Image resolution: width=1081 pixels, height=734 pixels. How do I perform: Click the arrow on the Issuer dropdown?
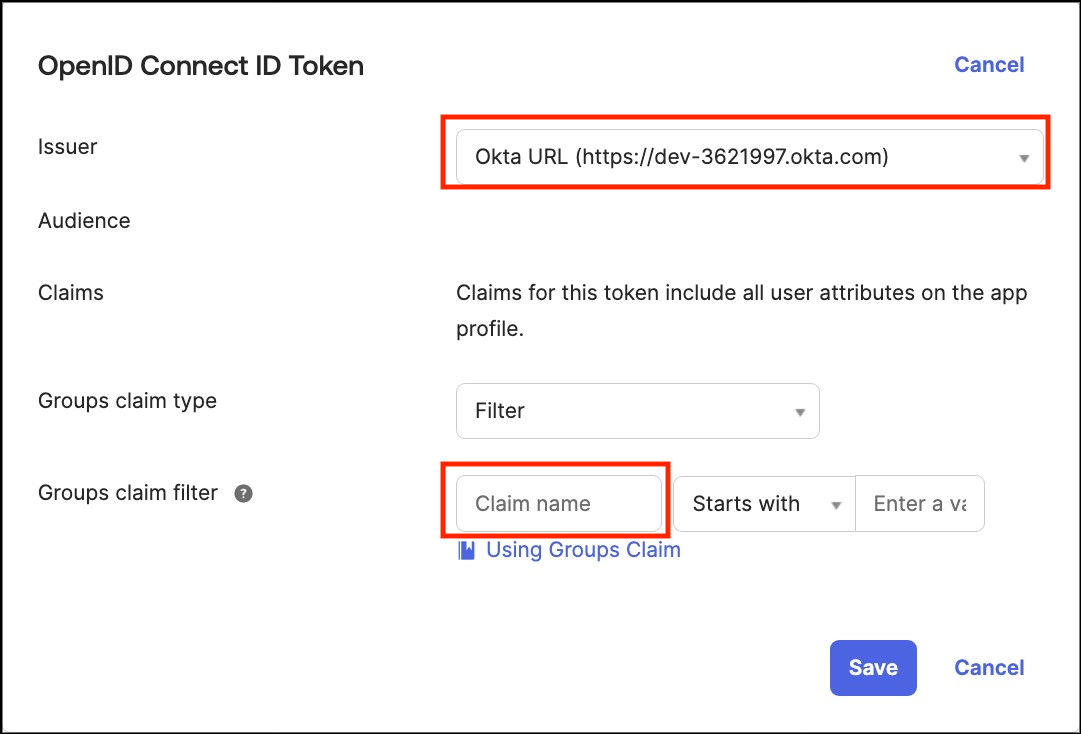[x=1024, y=158]
